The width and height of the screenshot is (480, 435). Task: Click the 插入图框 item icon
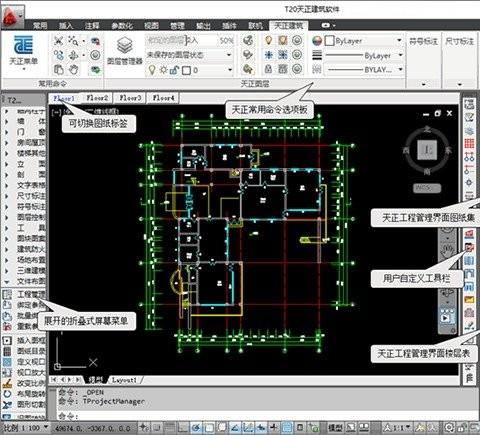point(7,340)
